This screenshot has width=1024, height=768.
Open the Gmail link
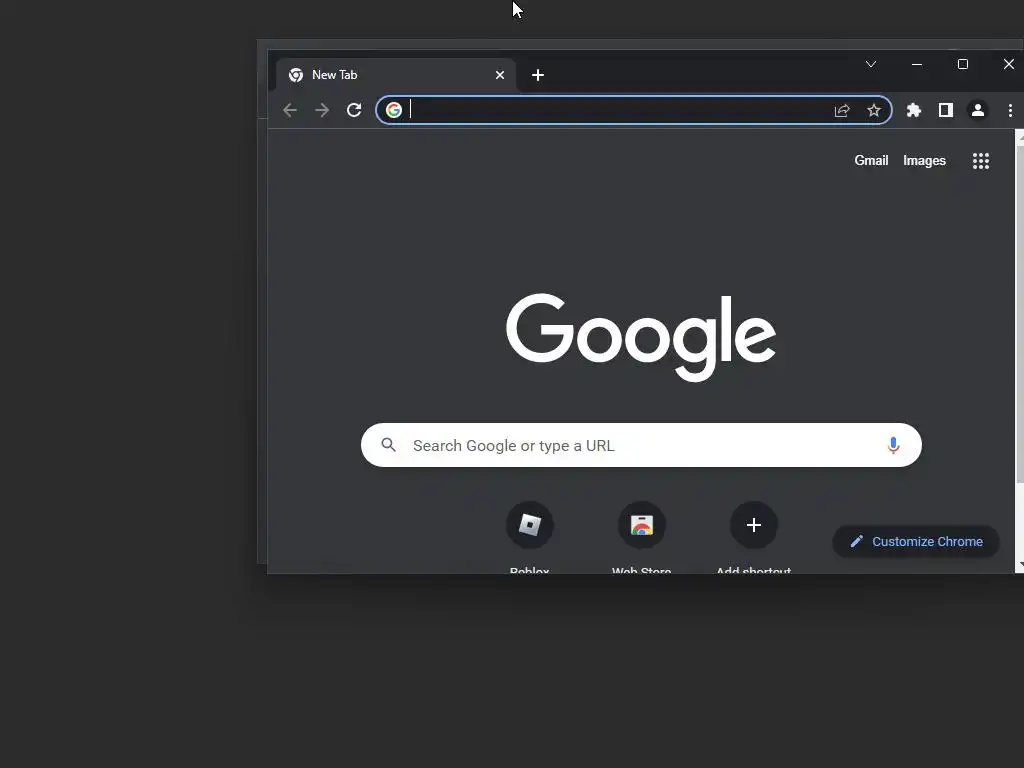pos(871,161)
